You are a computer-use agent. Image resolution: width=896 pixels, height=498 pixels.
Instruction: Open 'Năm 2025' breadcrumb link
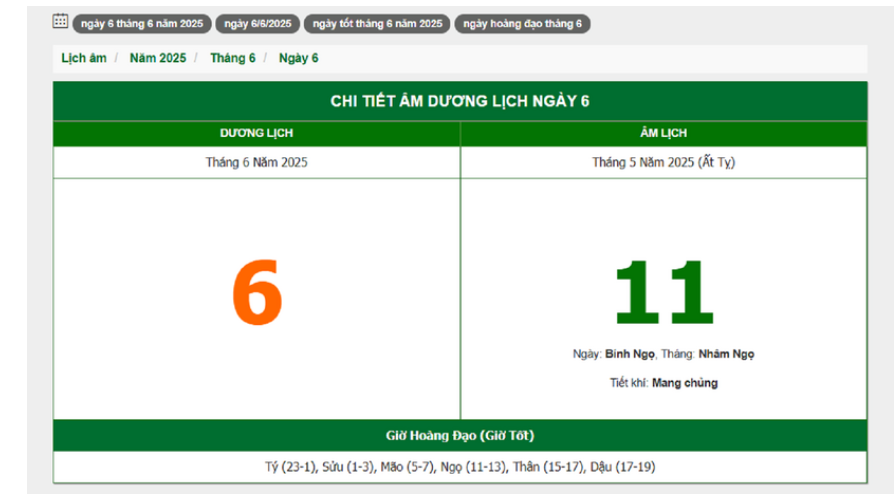pos(158,58)
